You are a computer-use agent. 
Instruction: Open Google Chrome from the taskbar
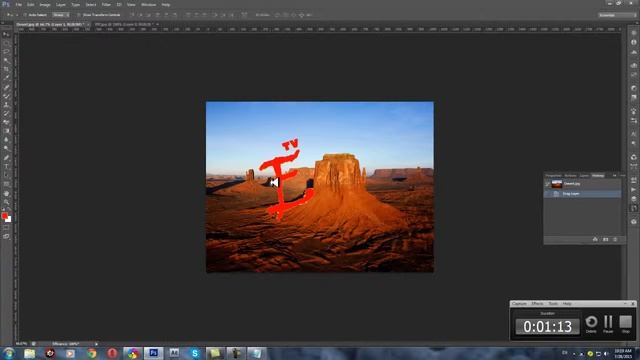[91, 353]
